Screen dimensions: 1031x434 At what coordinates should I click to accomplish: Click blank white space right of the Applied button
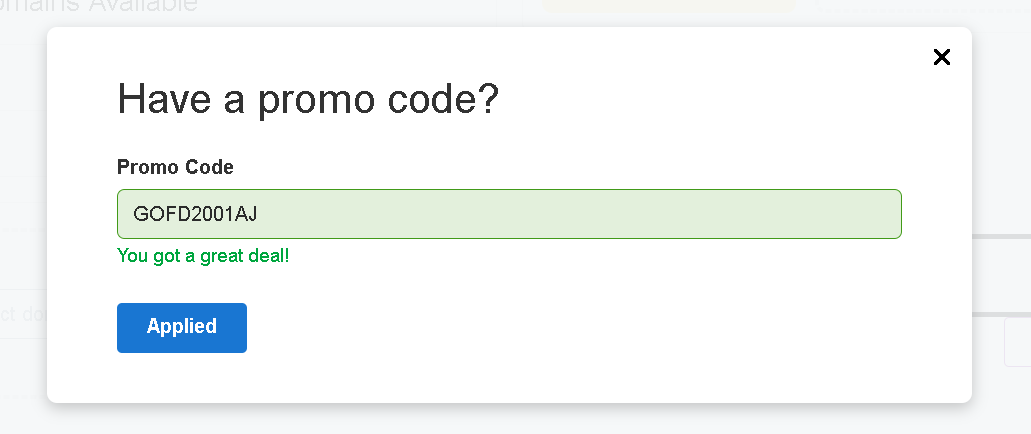(x=550, y=328)
